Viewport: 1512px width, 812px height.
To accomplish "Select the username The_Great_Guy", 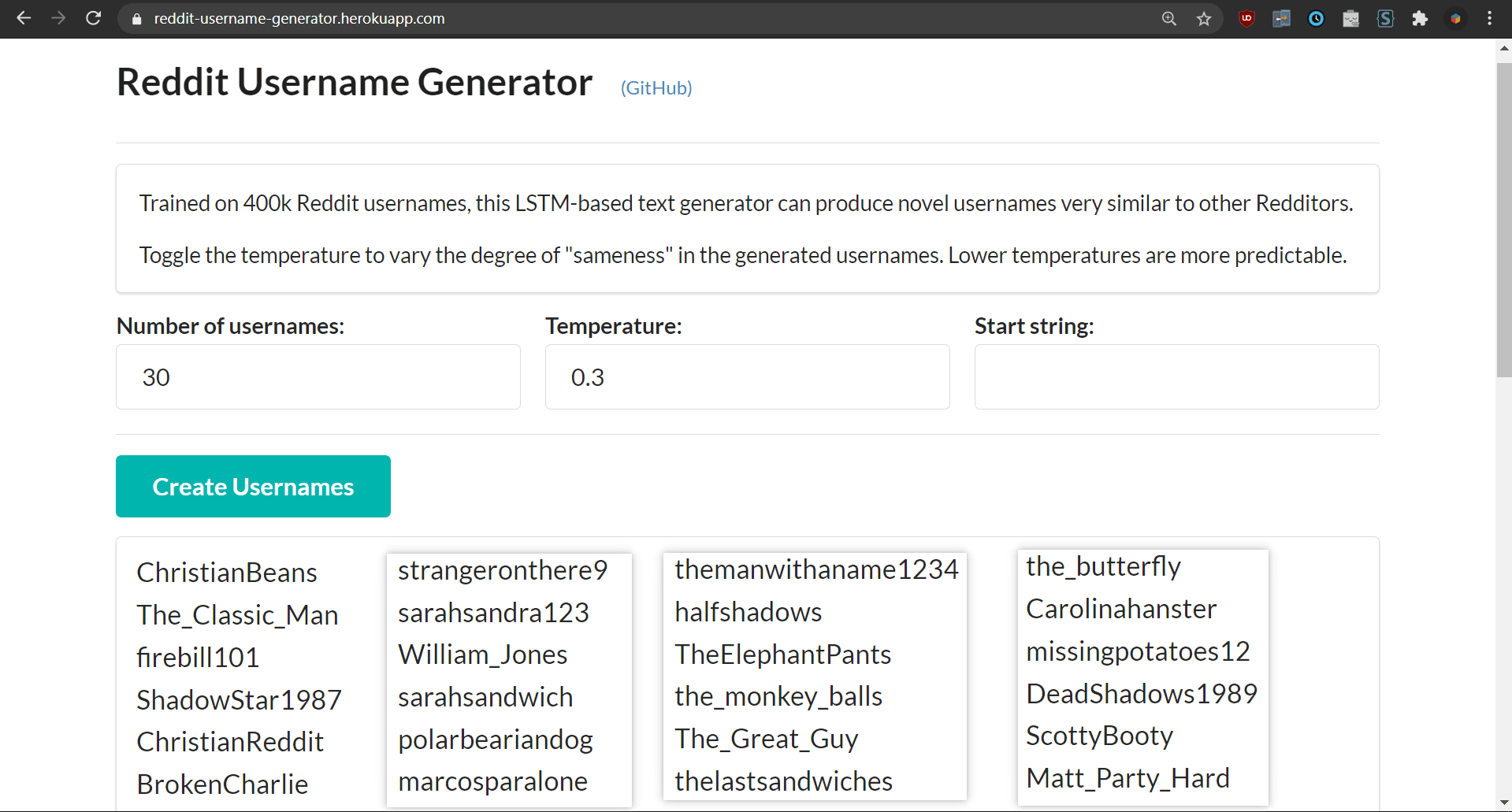I will 767,739.
